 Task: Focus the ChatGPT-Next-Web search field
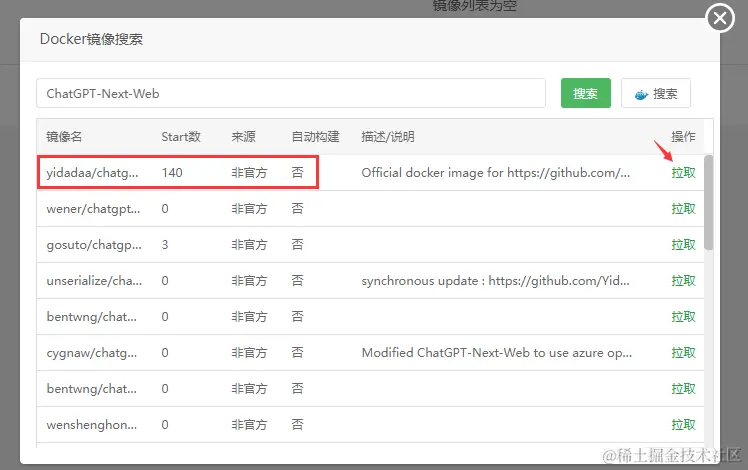tap(291, 93)
